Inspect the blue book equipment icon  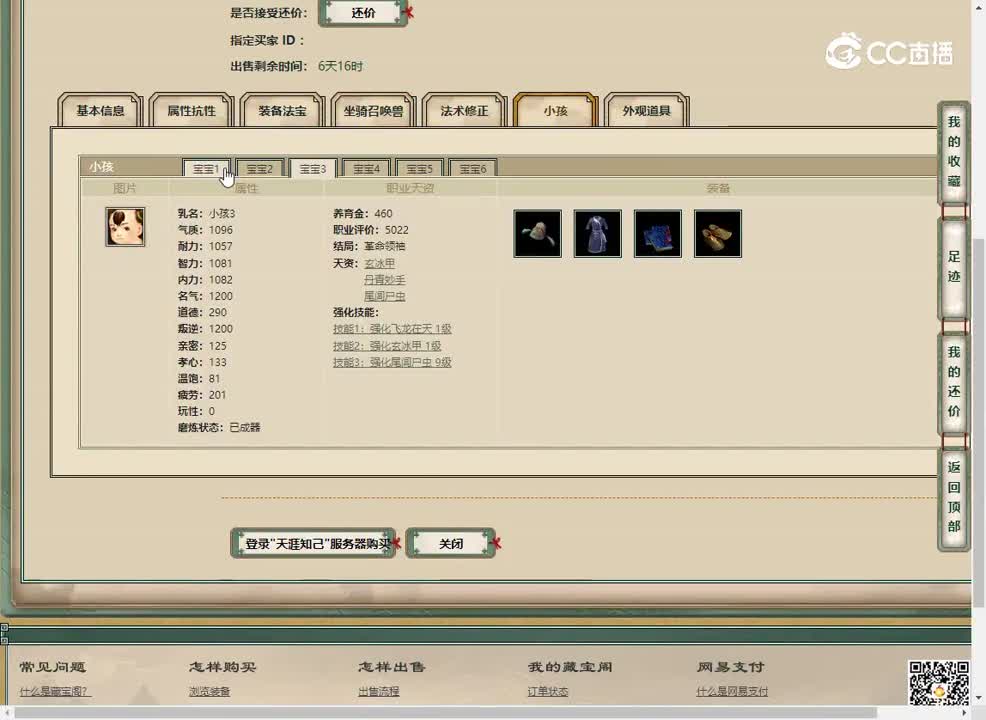(657, 233)
